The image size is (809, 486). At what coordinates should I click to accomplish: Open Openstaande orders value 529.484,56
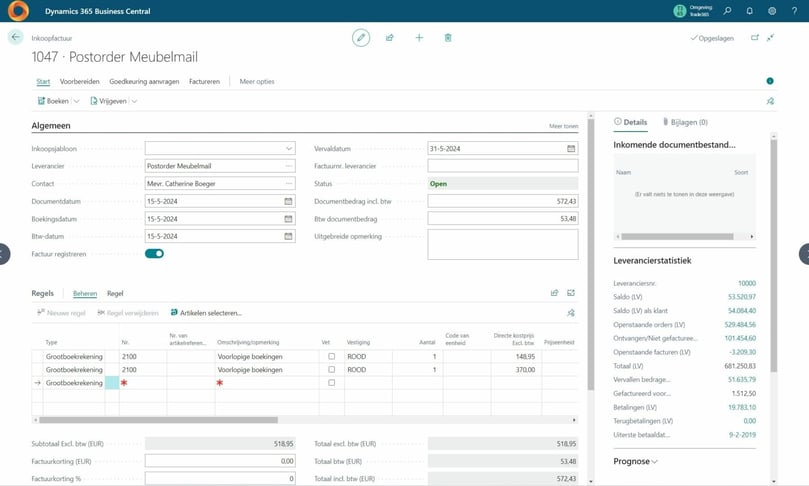[740, 325]
